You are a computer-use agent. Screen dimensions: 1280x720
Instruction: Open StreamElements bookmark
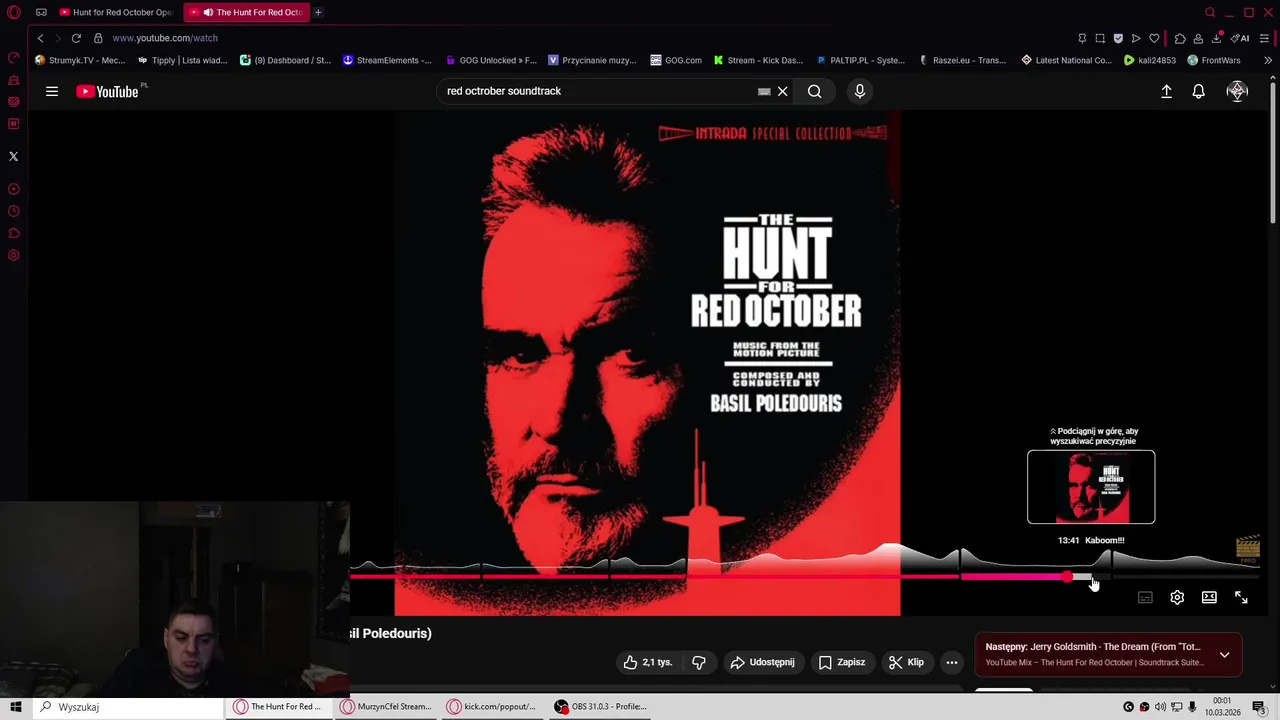387,60
